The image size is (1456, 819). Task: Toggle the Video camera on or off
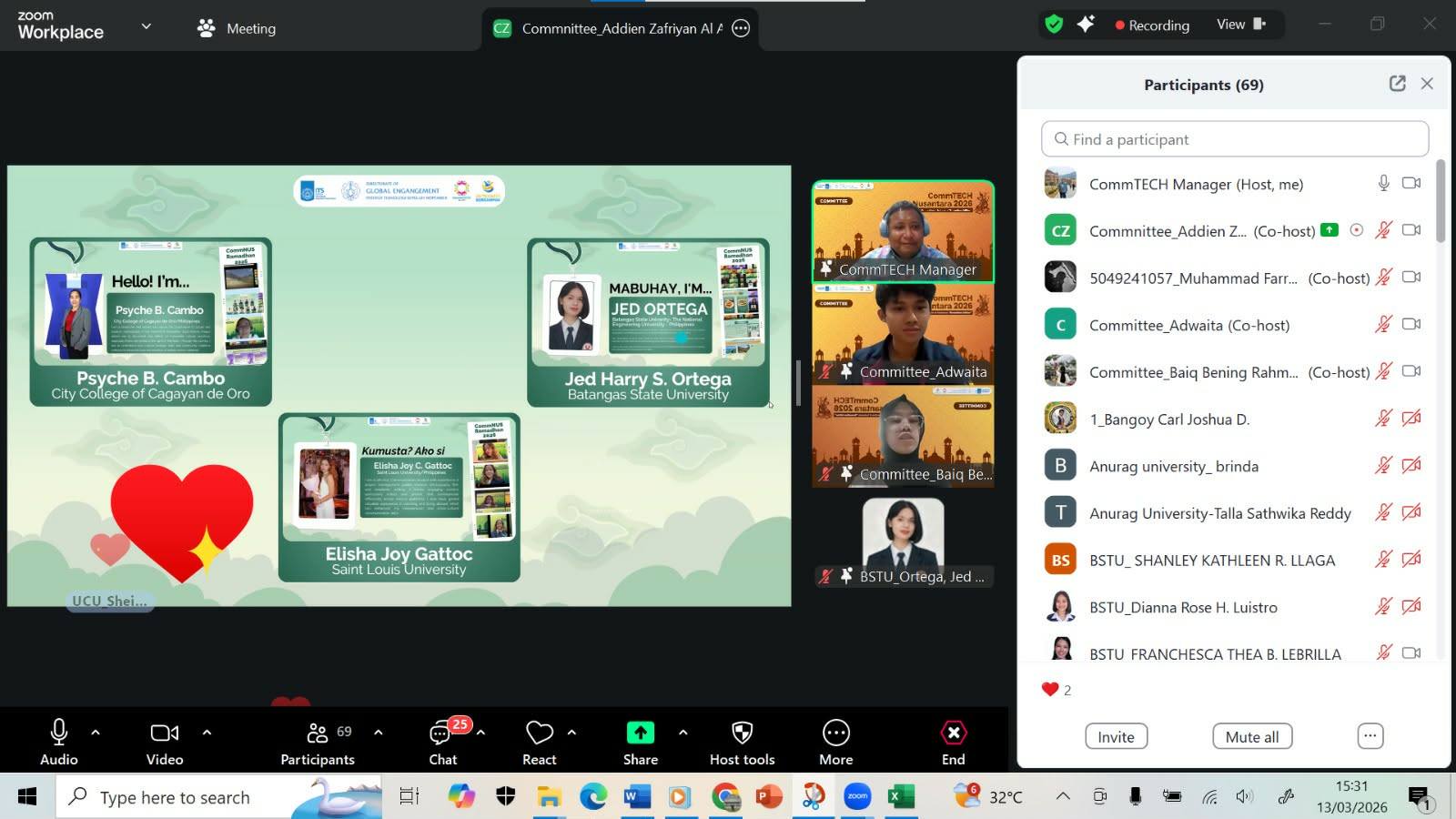click(164, 733)
